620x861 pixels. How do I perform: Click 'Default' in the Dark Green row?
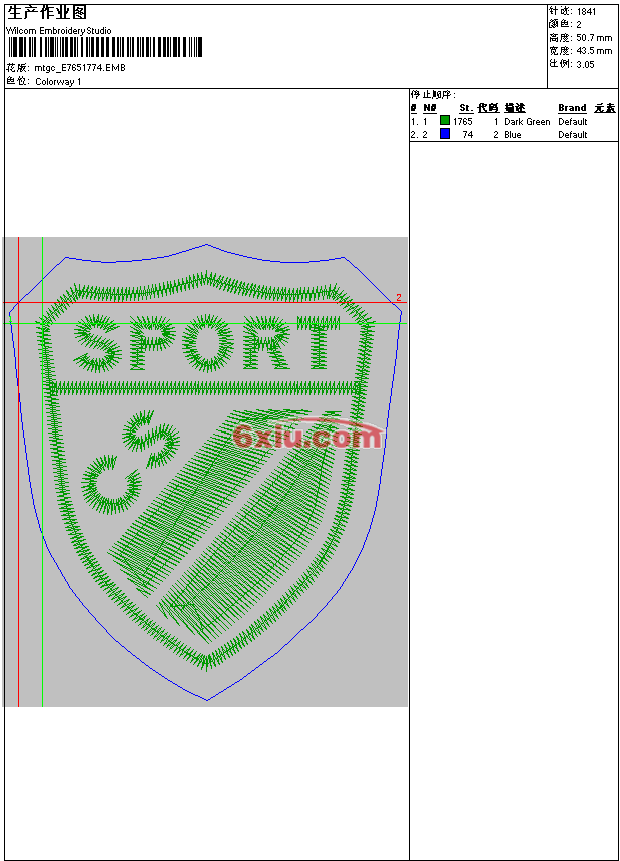(x=573, y=122)
